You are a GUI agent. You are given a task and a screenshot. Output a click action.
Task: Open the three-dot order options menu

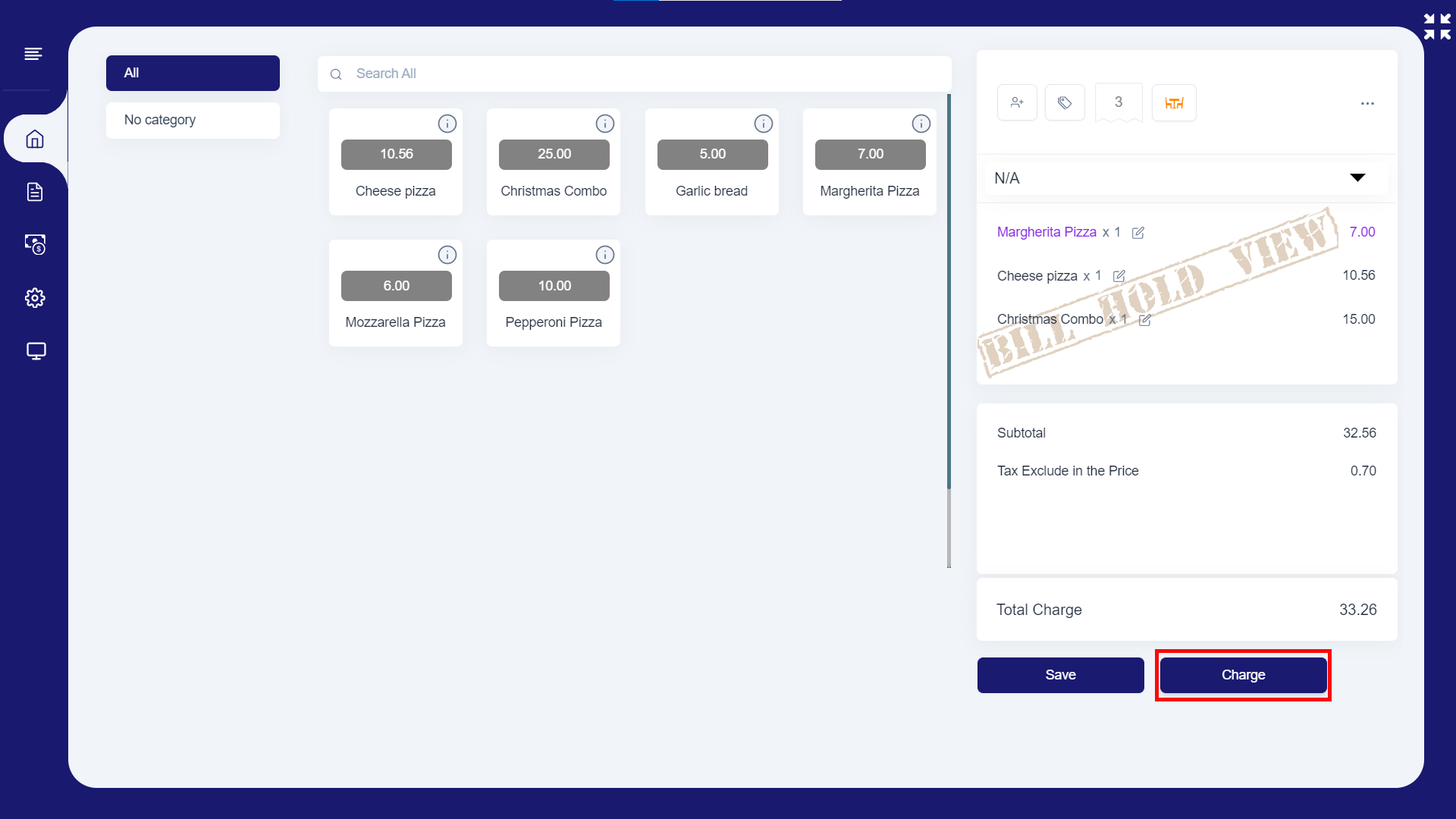(1367, 103)
